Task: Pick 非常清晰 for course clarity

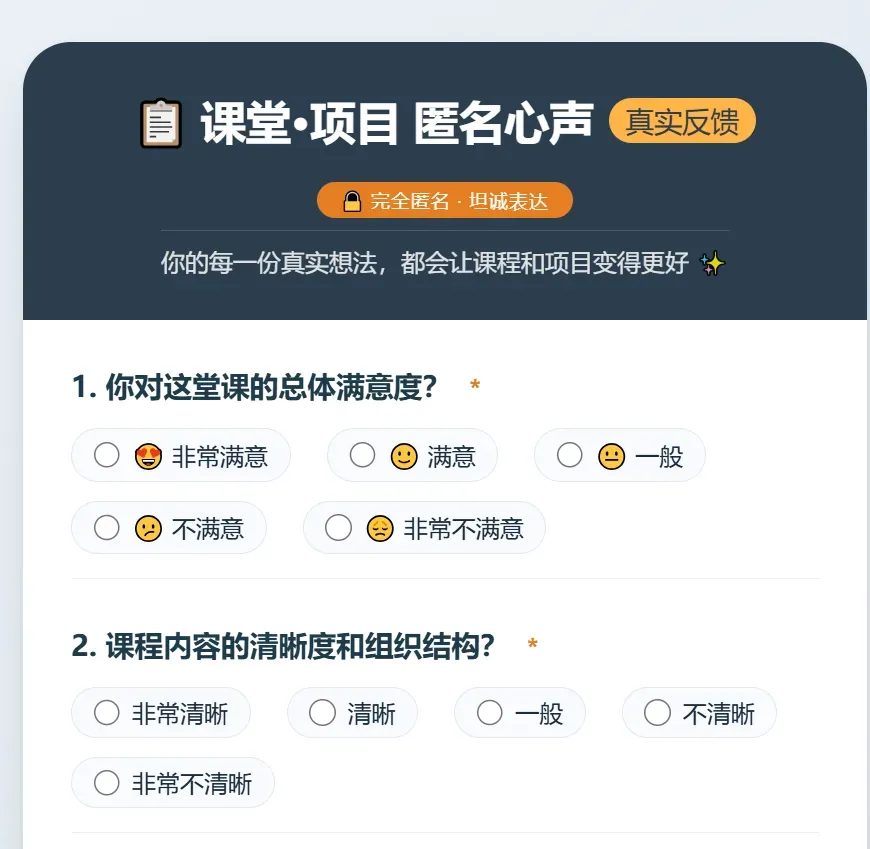Action: click(x=107, y=713)
